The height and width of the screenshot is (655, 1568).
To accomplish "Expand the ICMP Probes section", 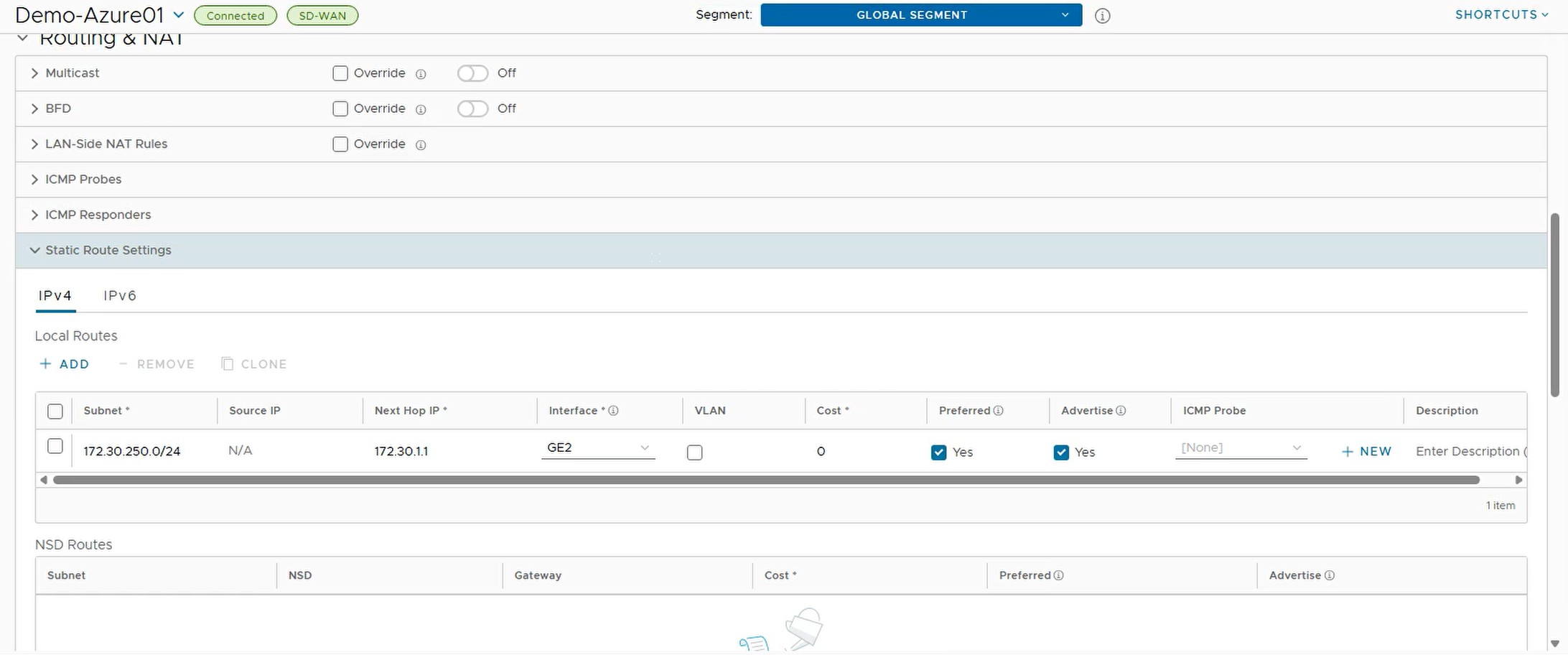I will click(34, 180).
